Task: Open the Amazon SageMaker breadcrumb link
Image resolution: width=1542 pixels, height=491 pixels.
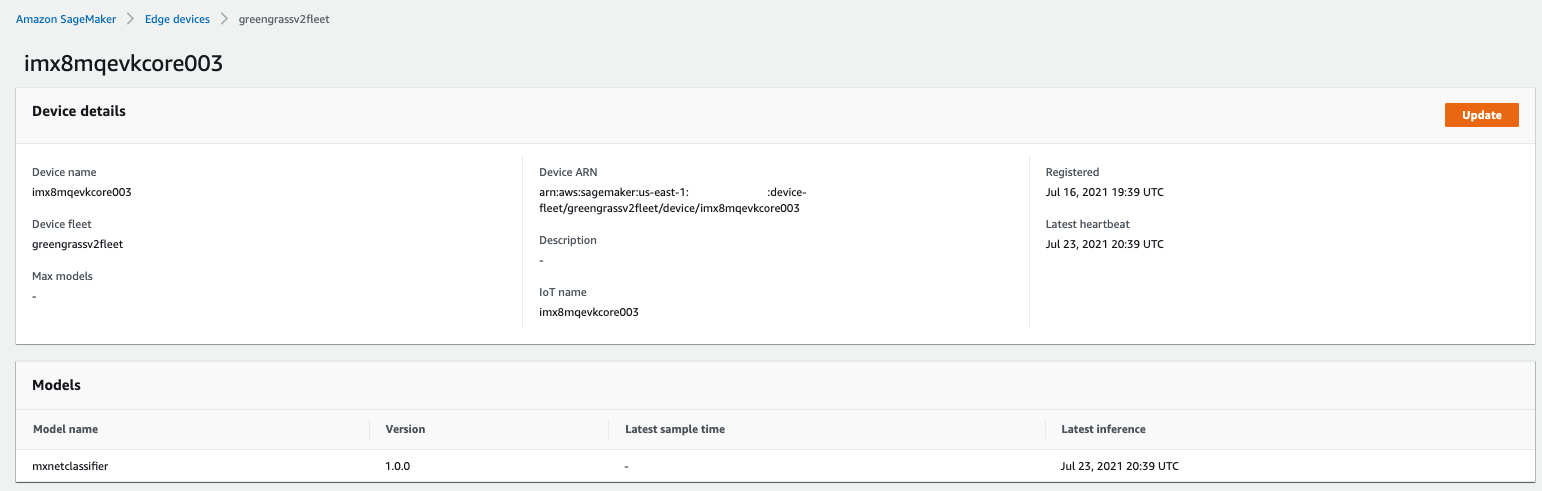Action: (65, 20)
